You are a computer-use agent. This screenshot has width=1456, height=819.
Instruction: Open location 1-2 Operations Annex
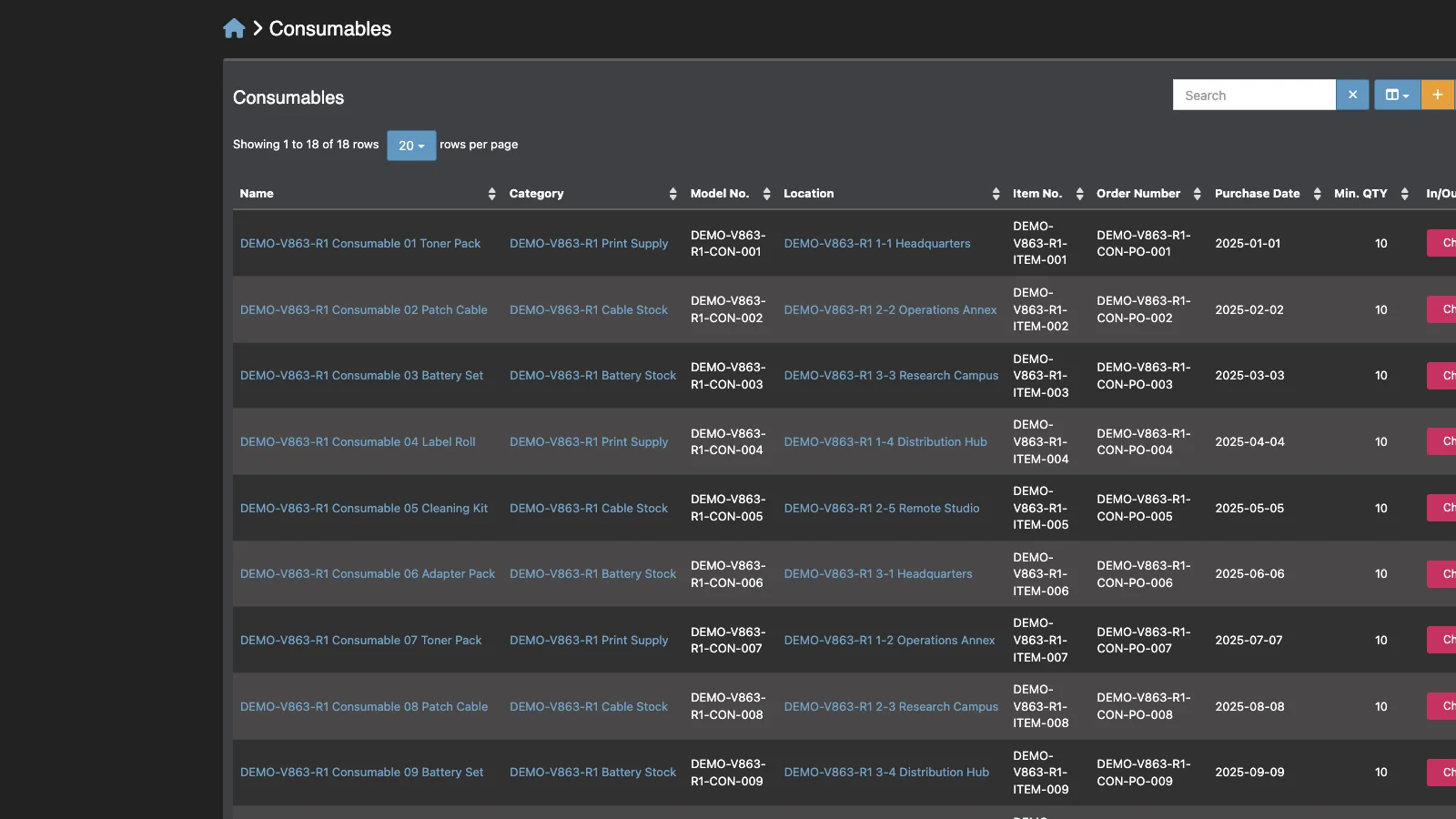889,640
